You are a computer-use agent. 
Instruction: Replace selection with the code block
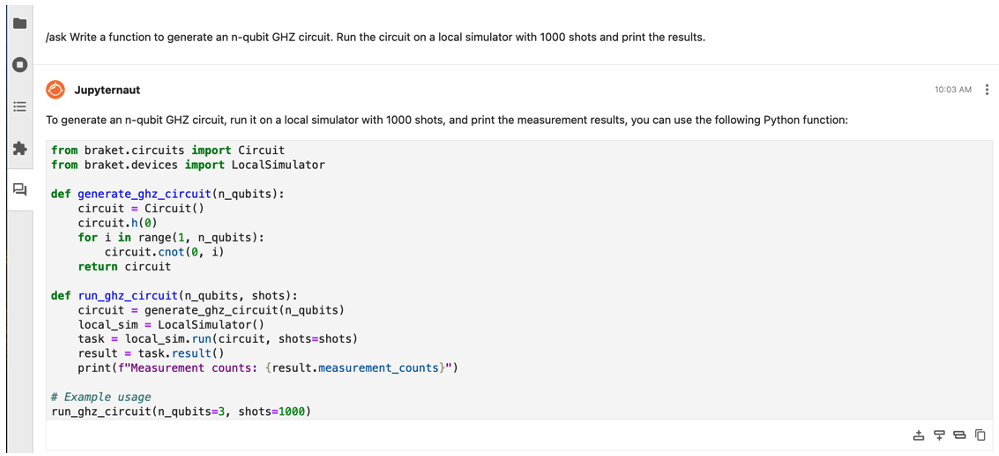coord(959,436)
